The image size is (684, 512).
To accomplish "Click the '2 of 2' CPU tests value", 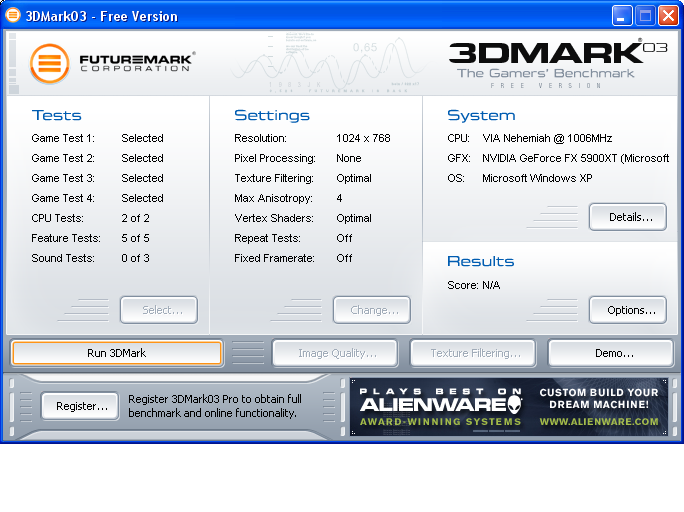I will coord(135,218).
